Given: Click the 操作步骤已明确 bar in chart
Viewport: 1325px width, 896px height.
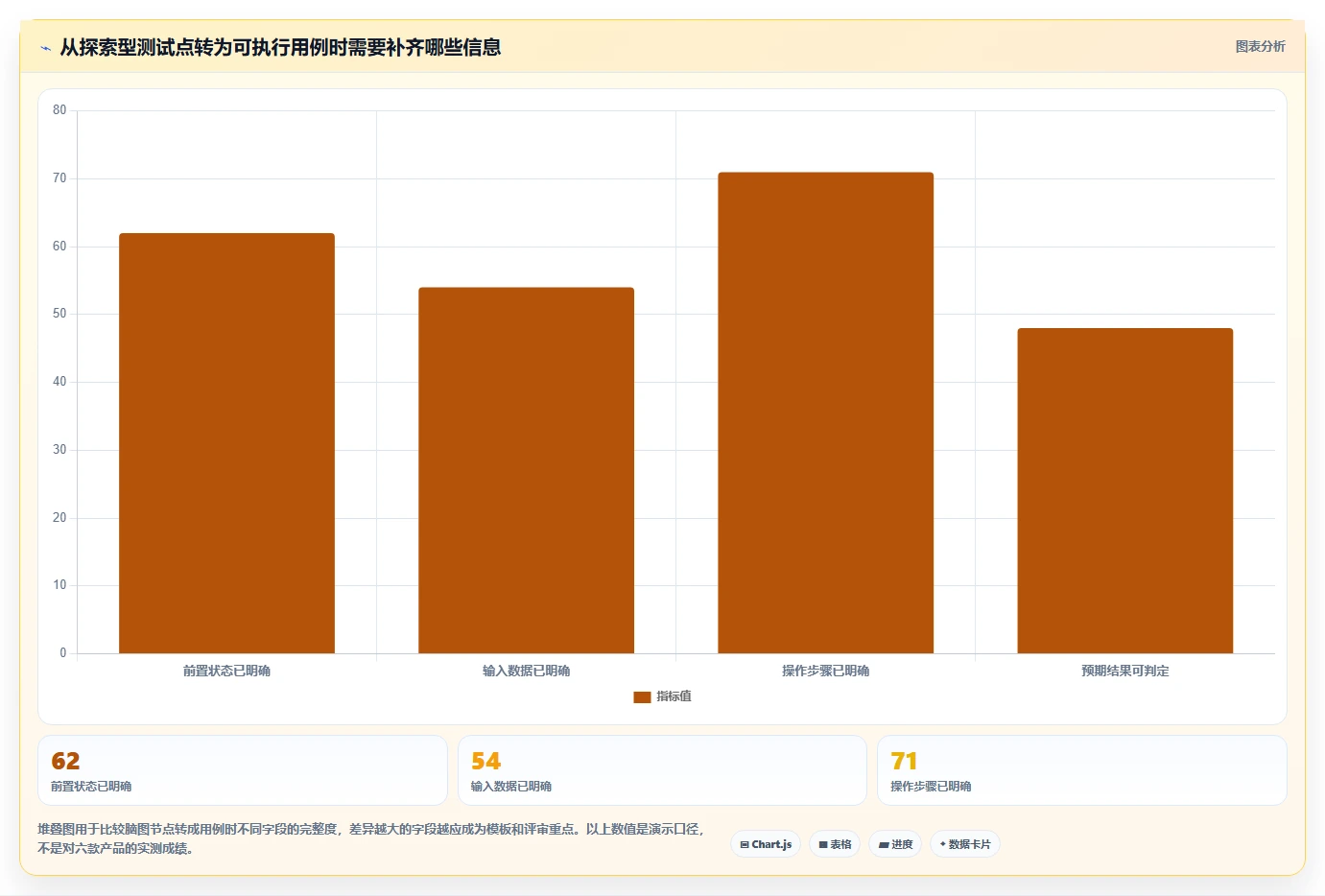Looking at the screenshot, I should pyautogui.click(x=825, y=413).
